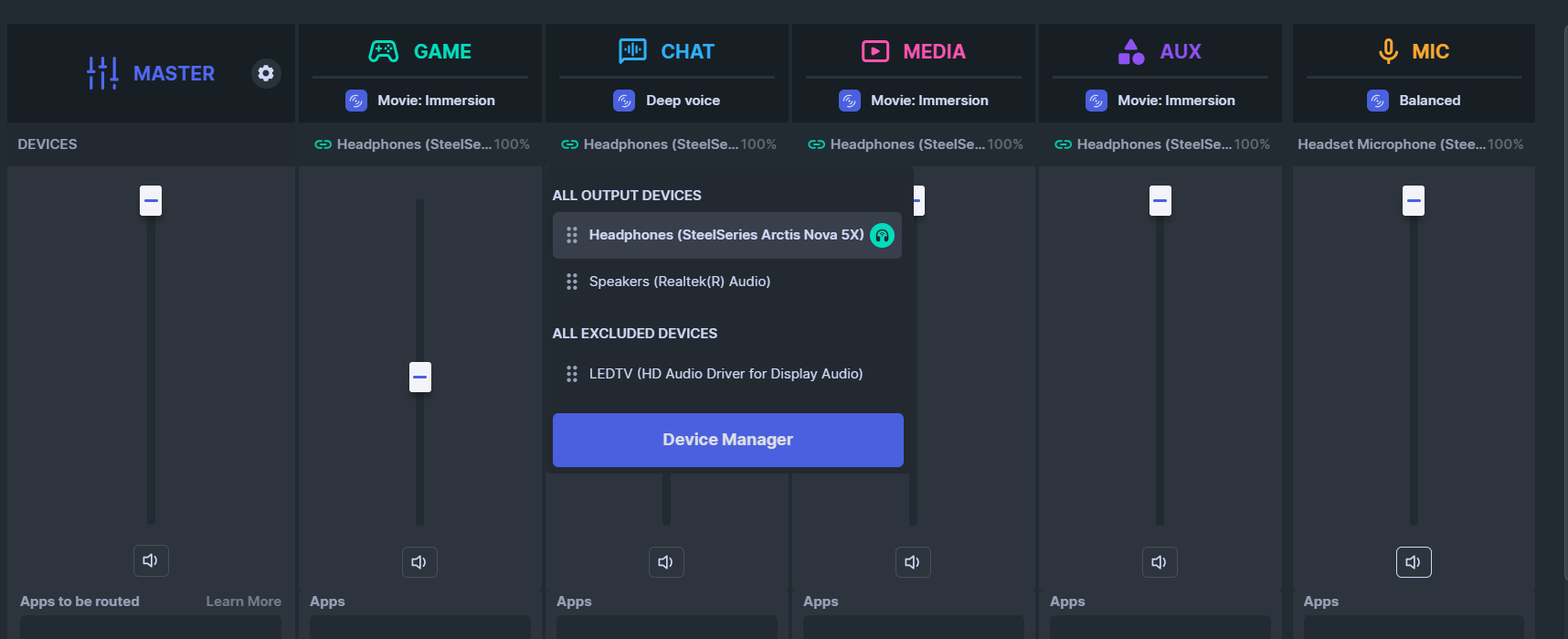
Task: Click the MASTER channel title
Action: 174,73
